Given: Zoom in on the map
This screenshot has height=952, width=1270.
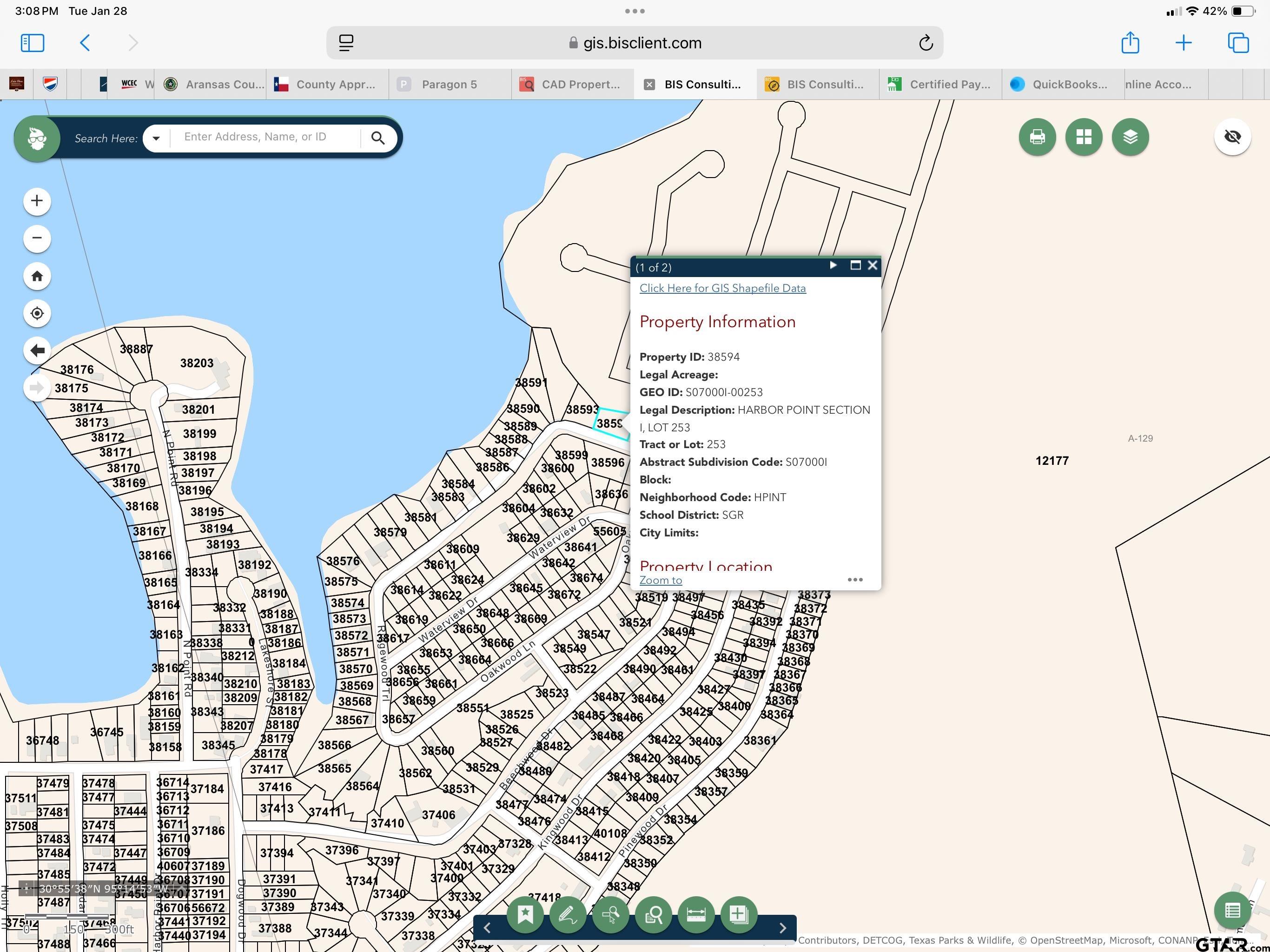Looking at the screenshot, I should point(37,201).
